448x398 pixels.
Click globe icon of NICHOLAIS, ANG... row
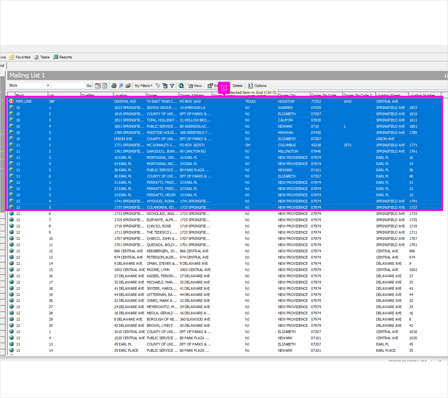point(11,214)
